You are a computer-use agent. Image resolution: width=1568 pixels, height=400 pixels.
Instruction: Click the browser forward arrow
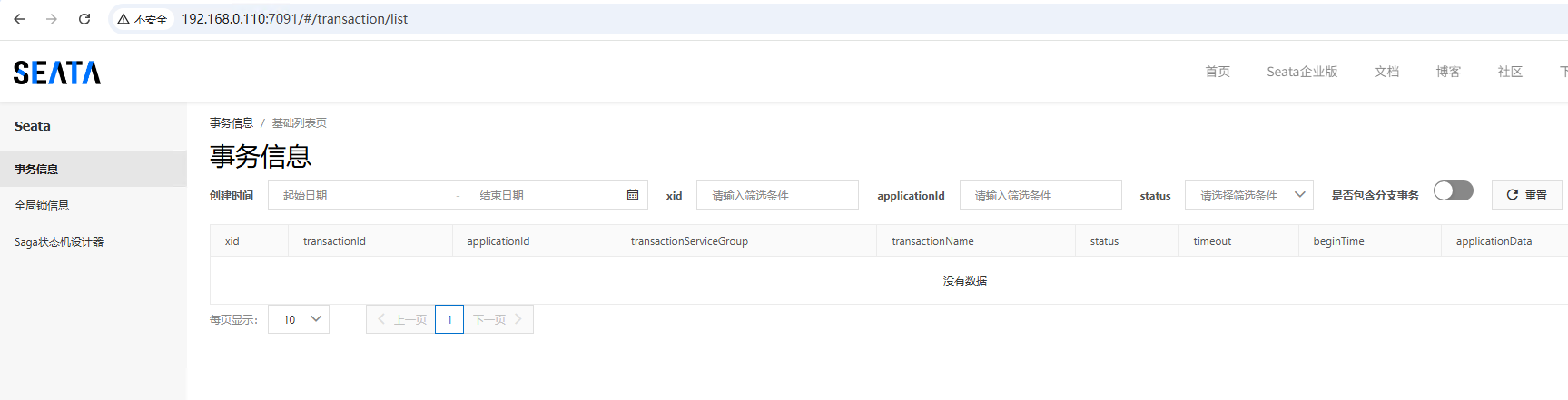coord(52,19)
